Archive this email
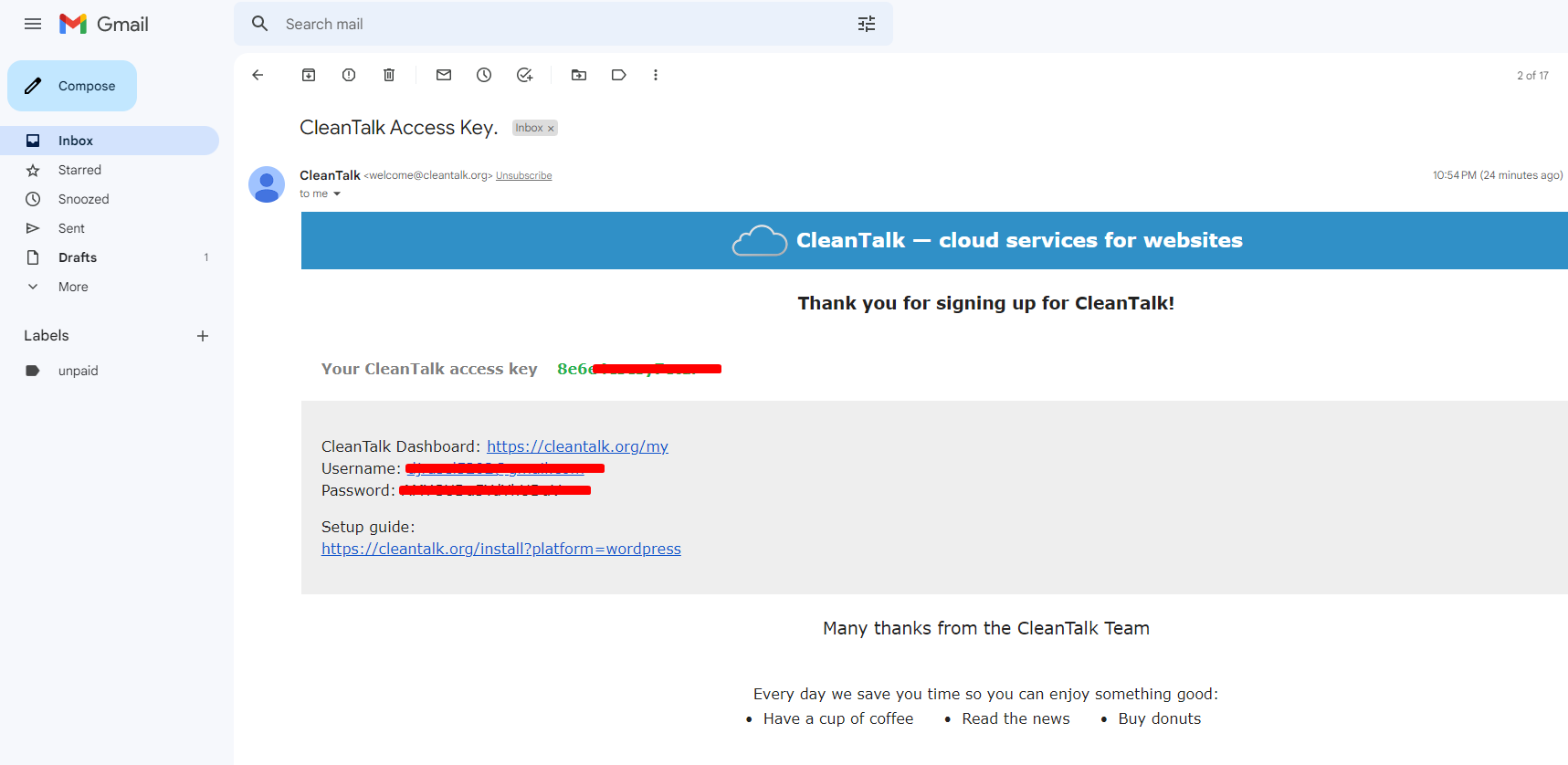1568x765 pixels. (x=309, y=75)
